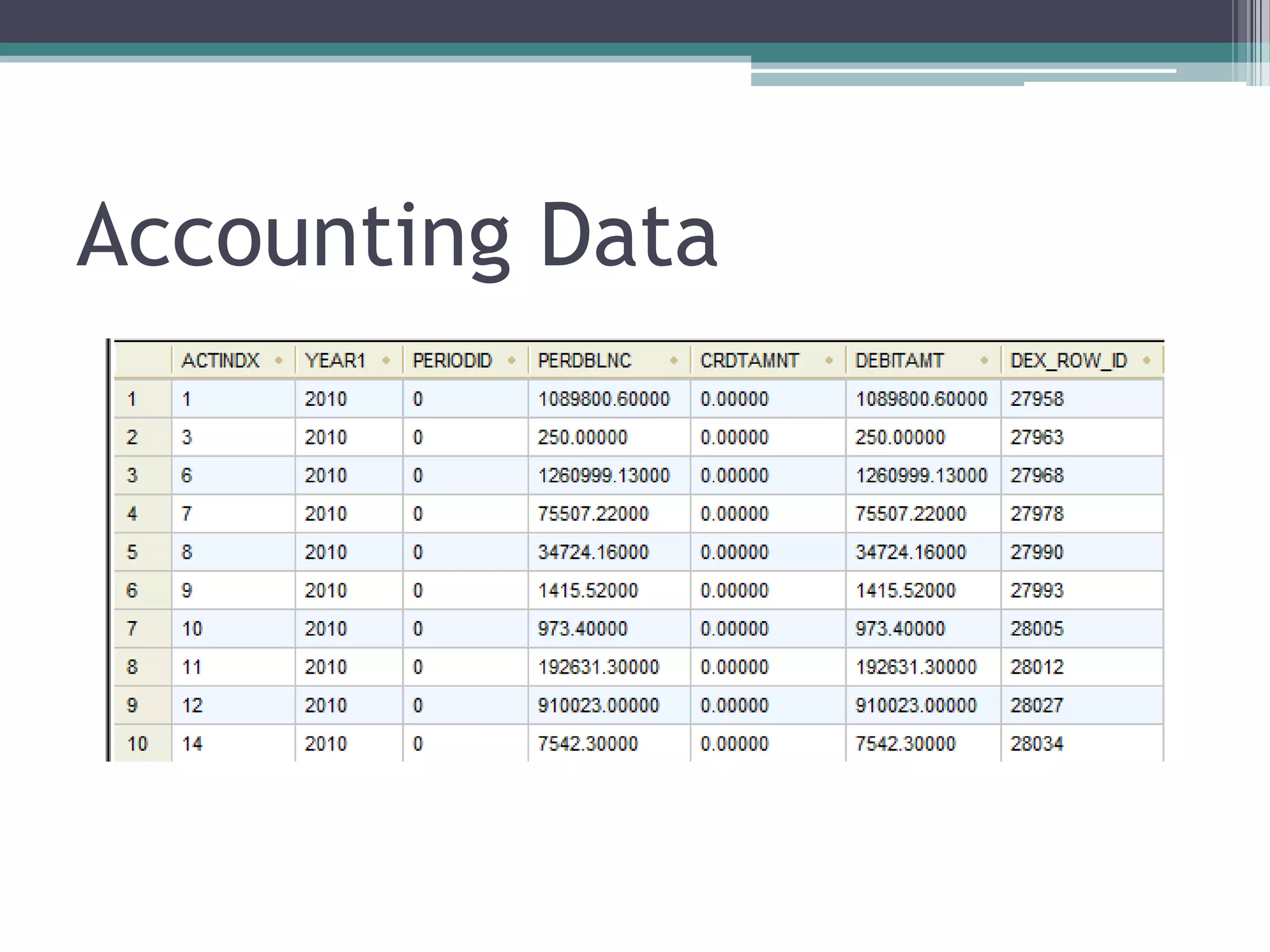
Task: Select row number 3 header
Action: (143, 475)
